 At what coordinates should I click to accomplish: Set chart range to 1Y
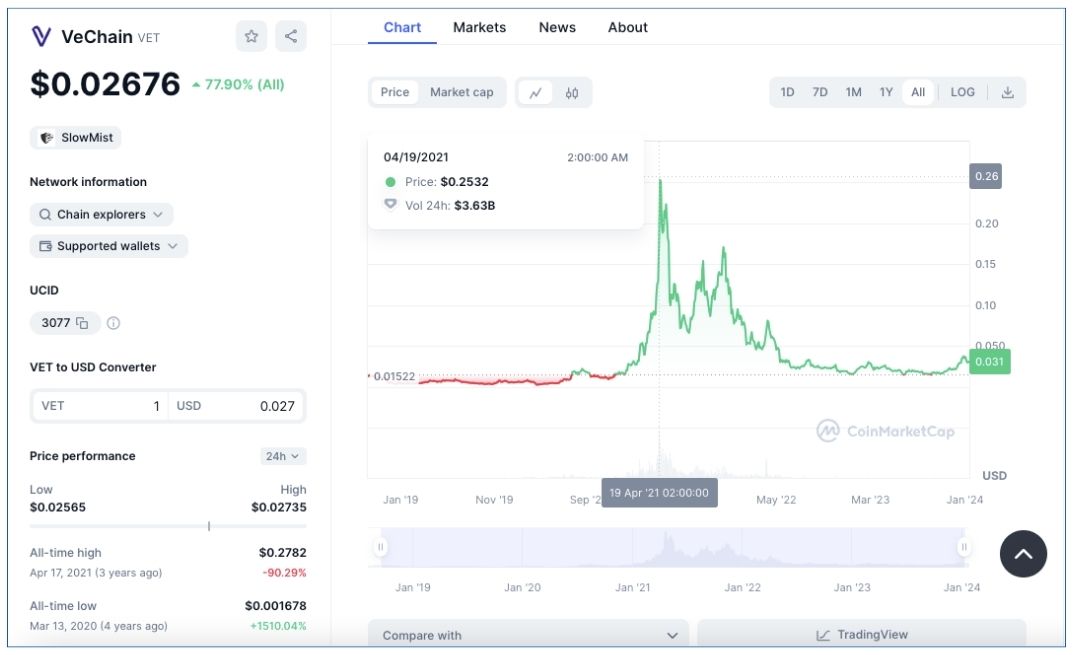pos(886,92)
